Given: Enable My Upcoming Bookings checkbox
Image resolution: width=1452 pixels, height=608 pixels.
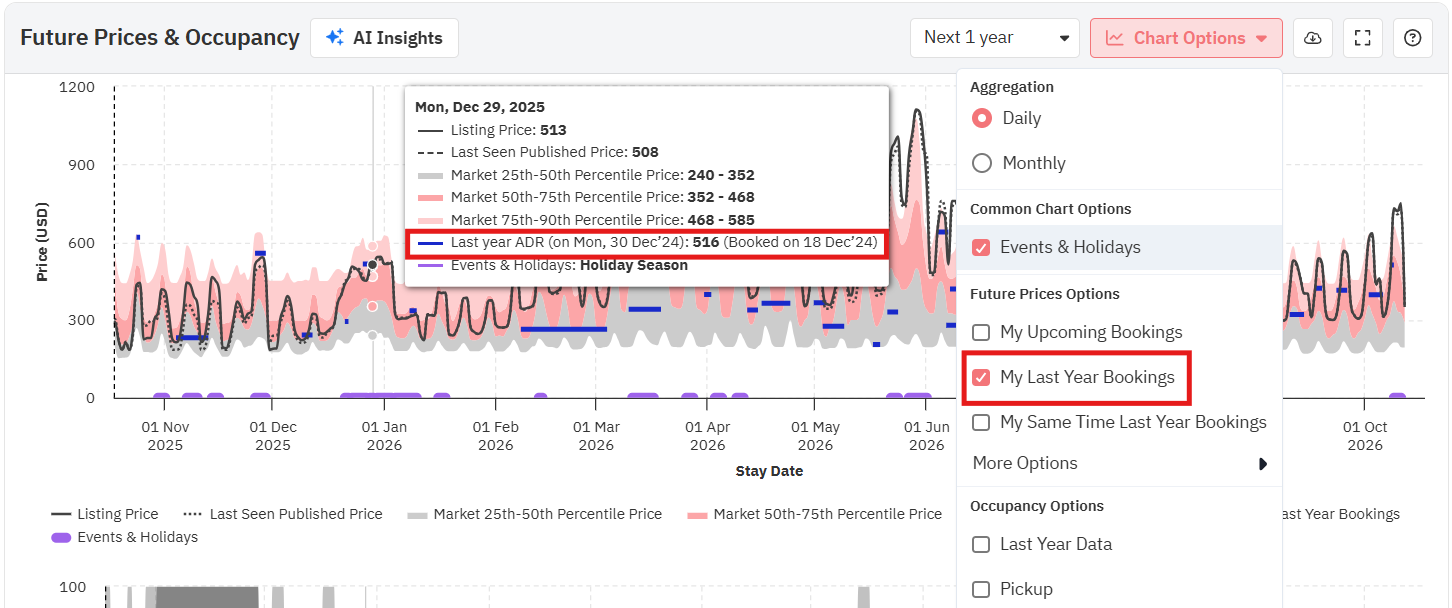Looking at the screenshot, I should [981, 332].
